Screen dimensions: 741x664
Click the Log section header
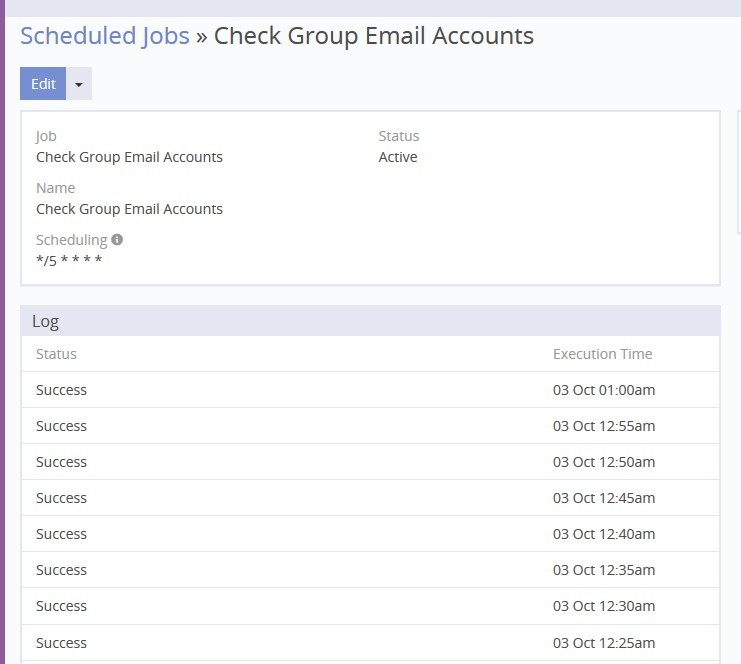point(46,321)
